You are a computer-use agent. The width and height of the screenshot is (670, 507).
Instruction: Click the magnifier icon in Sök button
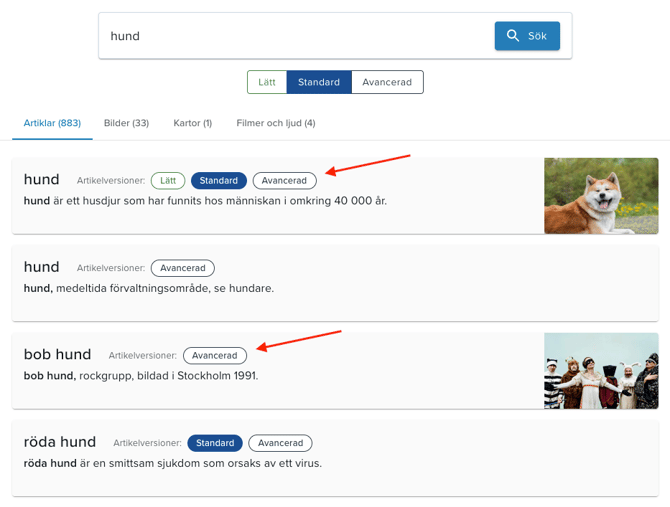coord(513,35)
